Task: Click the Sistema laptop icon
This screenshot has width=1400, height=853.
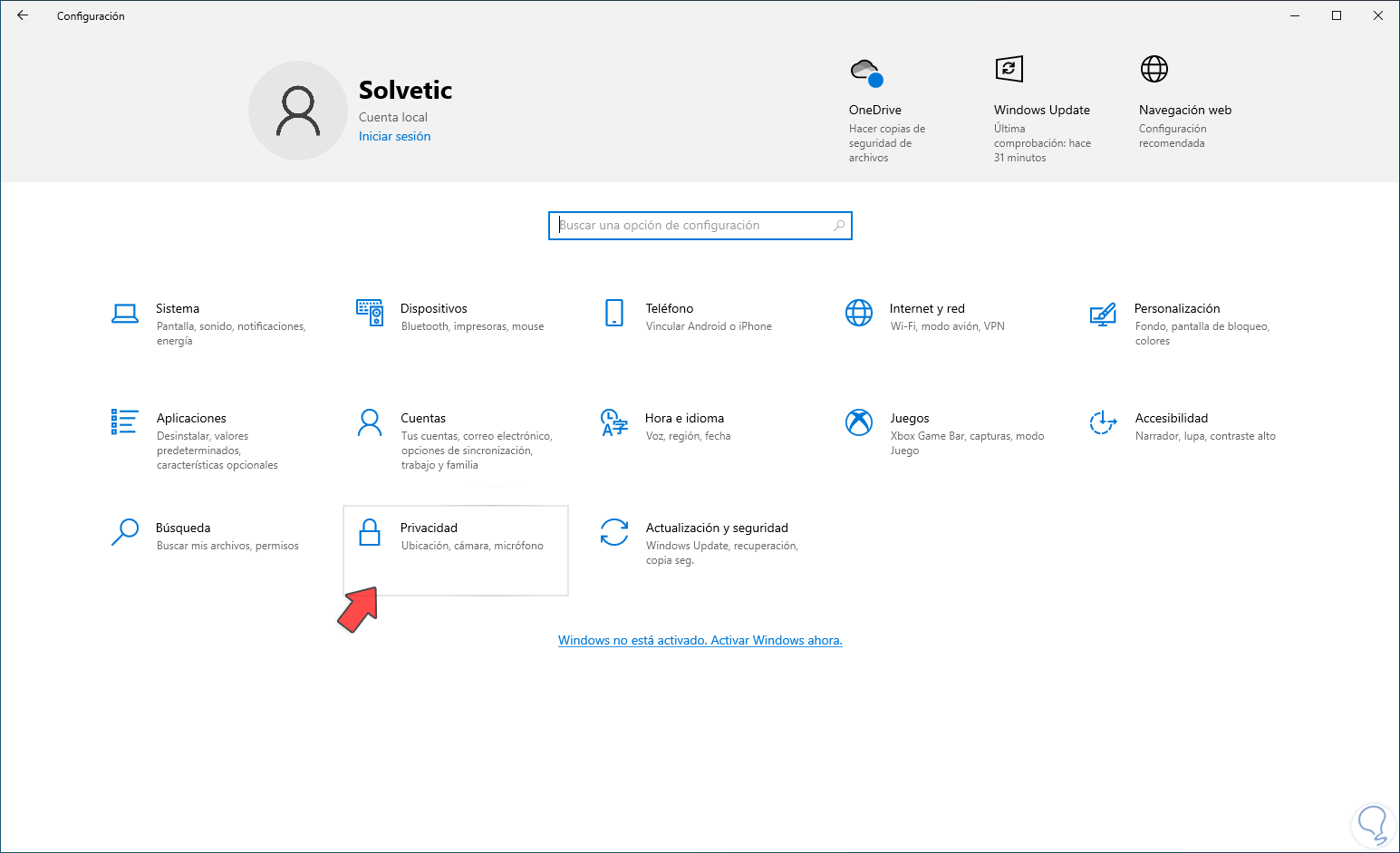Action: click(125, 314)
